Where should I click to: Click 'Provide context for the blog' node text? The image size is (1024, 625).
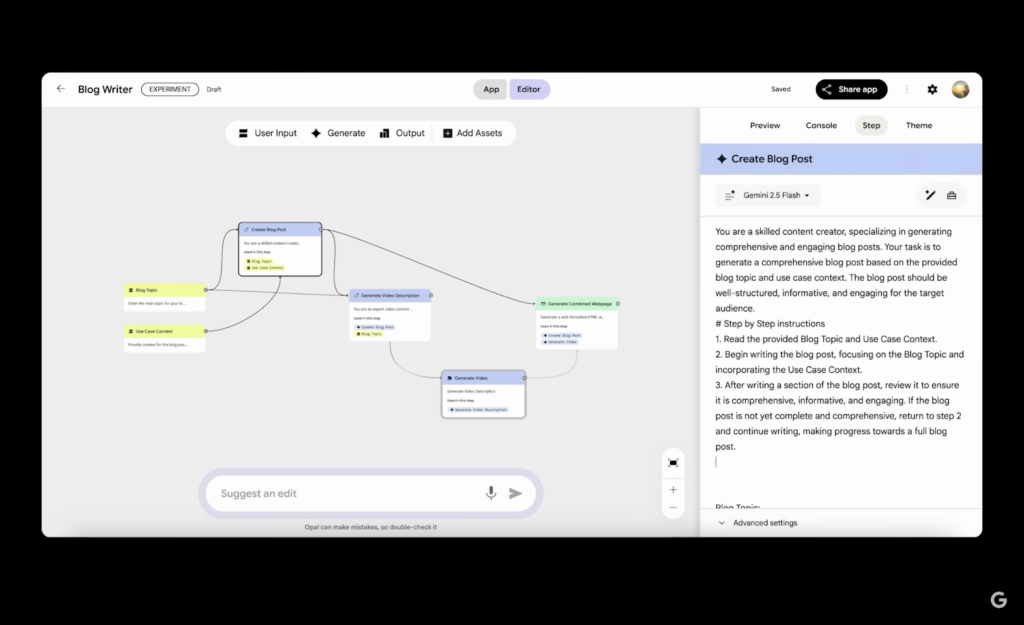coord(157,345)
